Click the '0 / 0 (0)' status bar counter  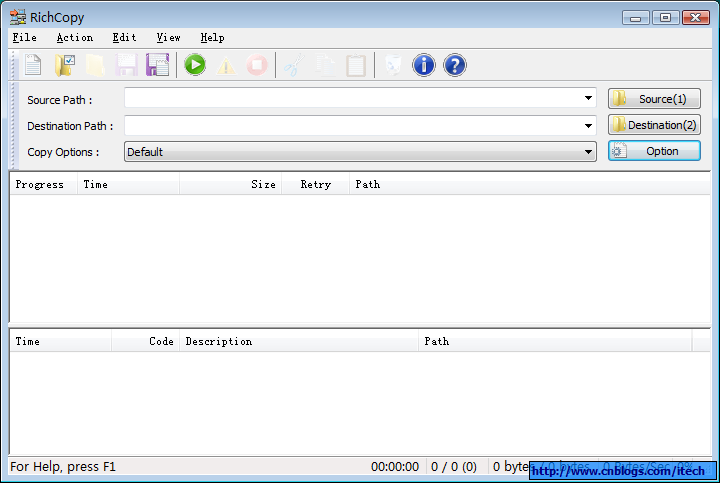454,467
